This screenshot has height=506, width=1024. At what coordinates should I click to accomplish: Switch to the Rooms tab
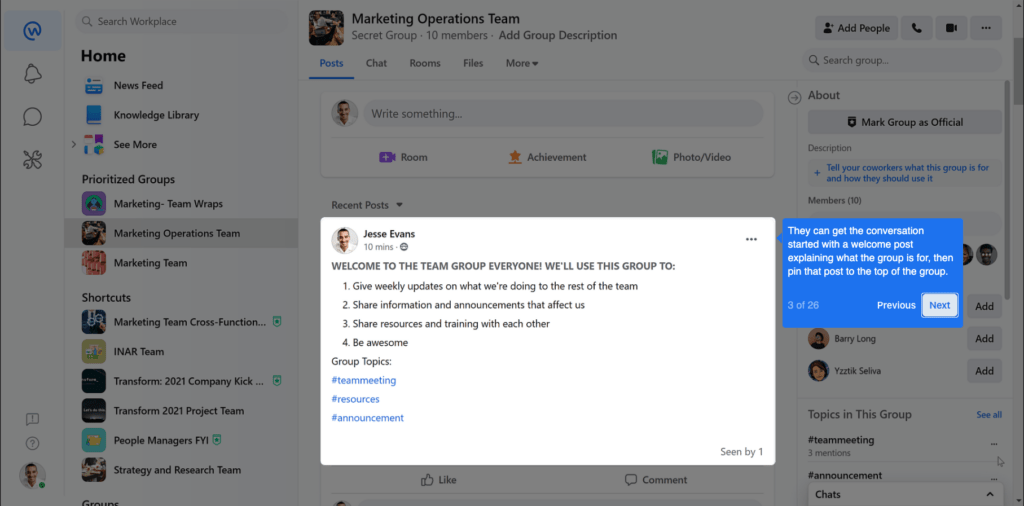click(425, 63)
